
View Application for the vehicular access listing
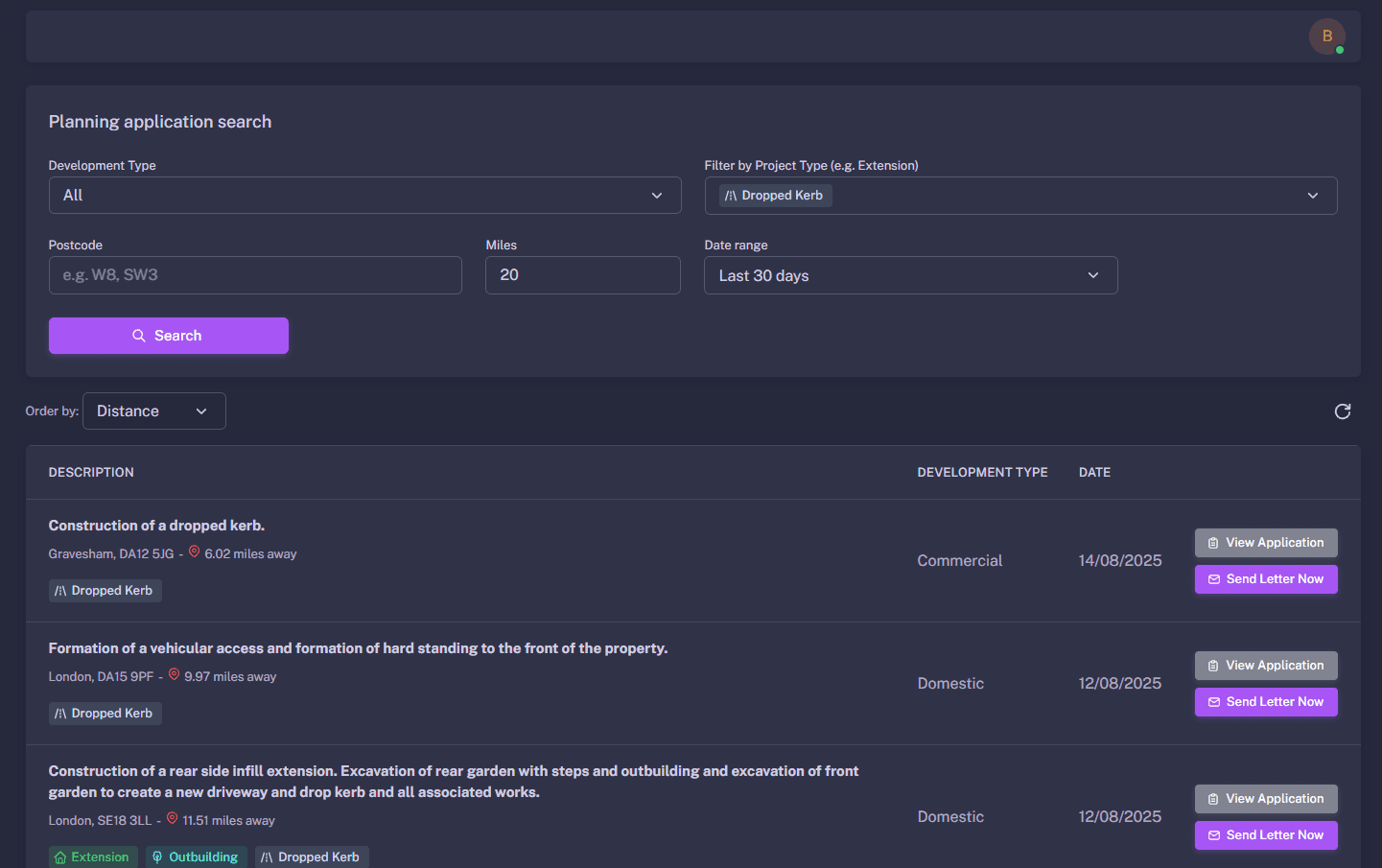pos(1266,665)
